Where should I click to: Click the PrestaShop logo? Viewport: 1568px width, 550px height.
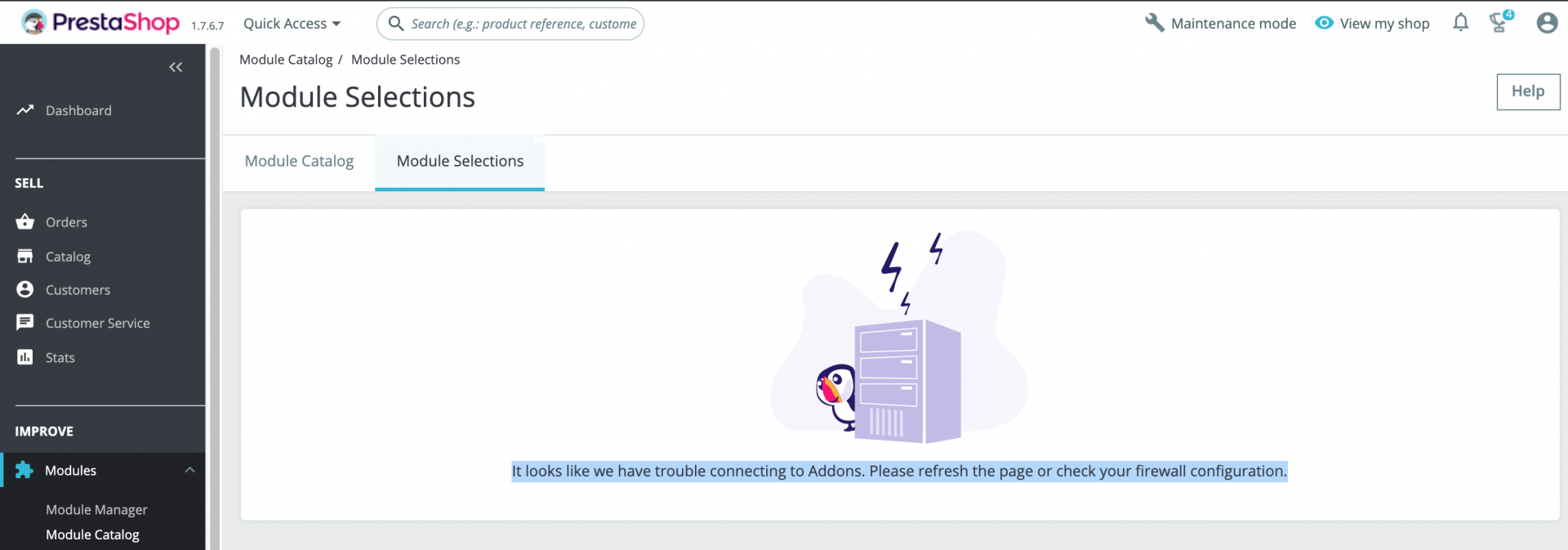click(x=100, y=22)
